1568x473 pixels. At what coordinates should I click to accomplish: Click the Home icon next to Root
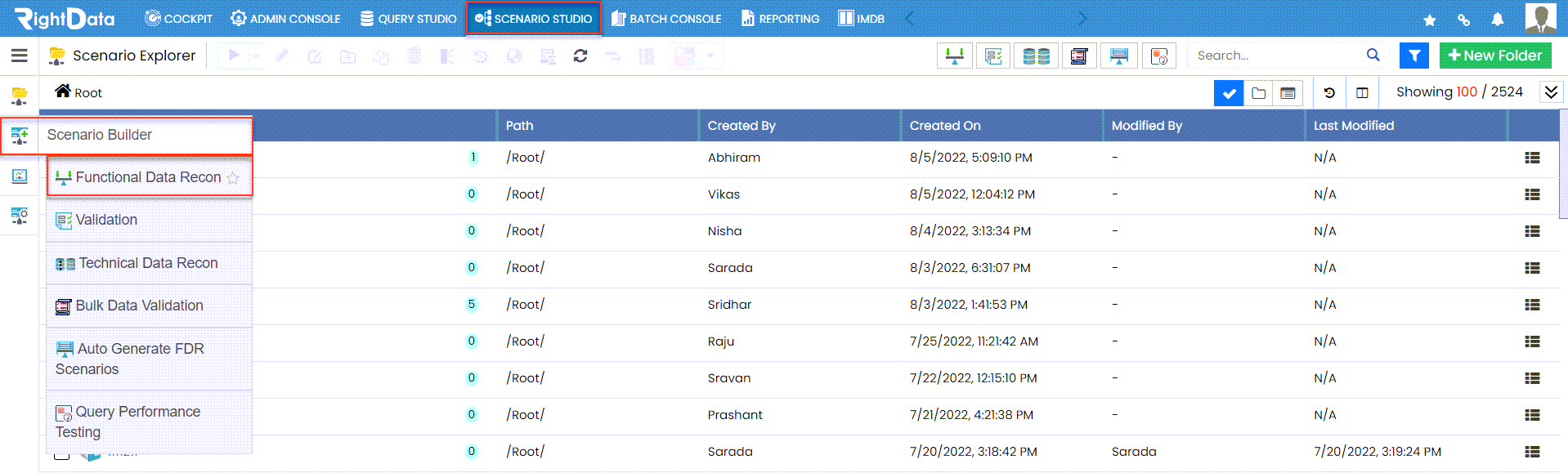[63, 91]
